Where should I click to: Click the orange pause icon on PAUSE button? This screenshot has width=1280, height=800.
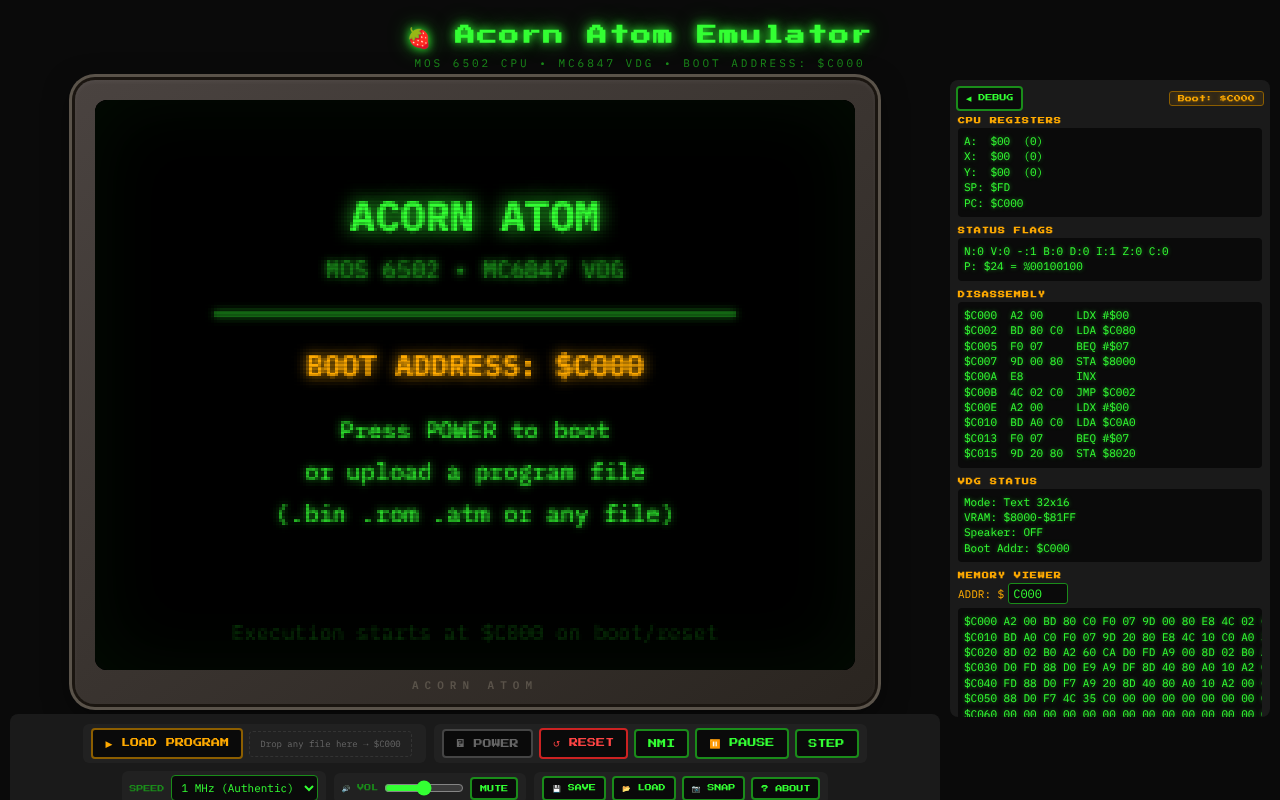point(715,742)
